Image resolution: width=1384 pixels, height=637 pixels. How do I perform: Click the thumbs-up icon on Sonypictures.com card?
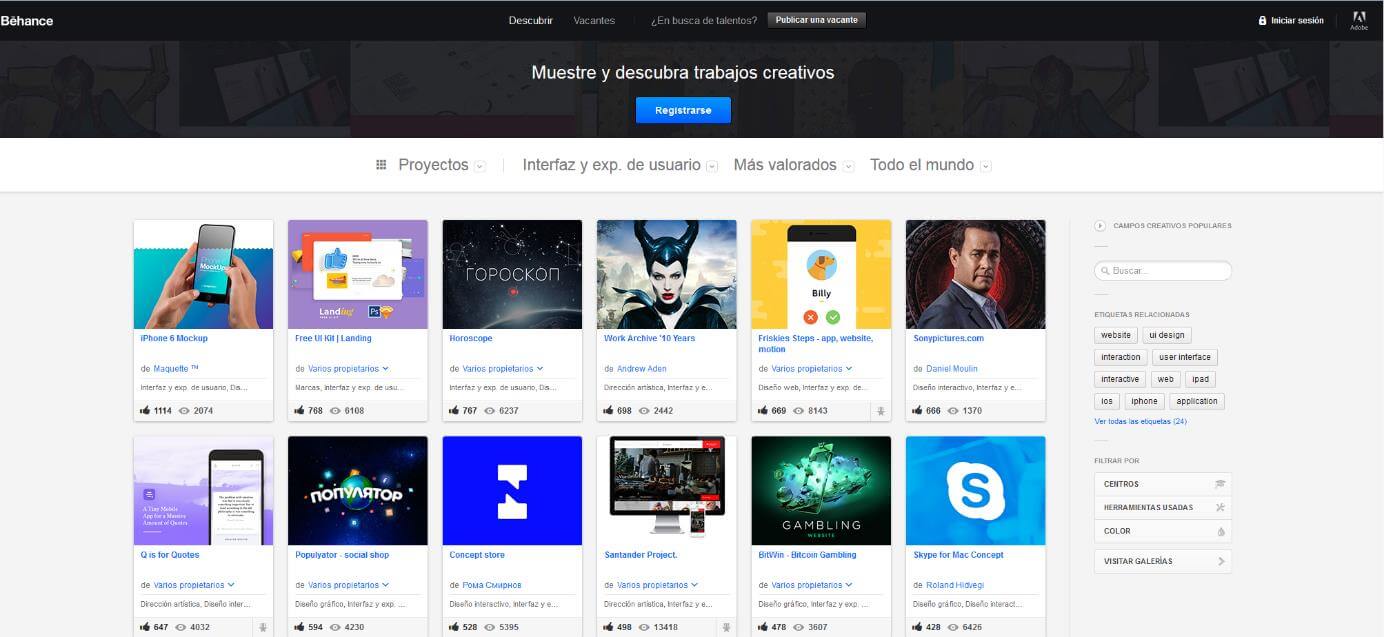coord(918,410)
